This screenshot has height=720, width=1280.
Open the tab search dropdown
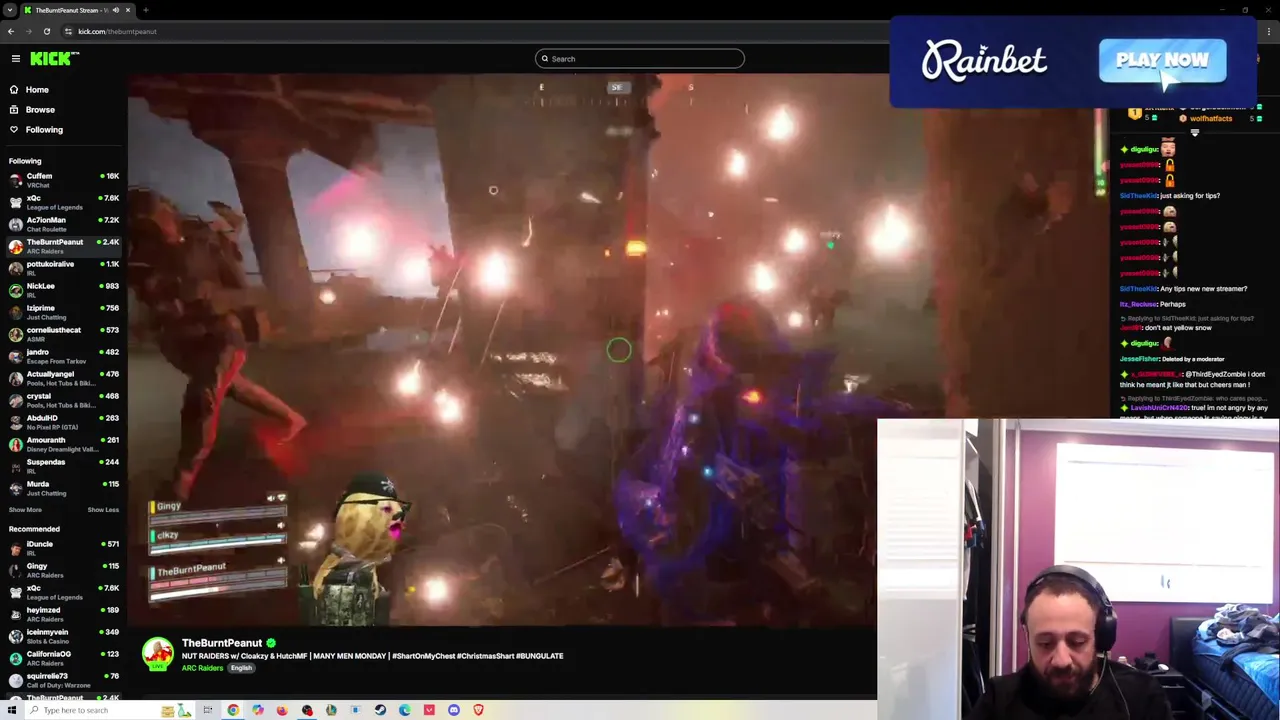(x=10, y=10)
